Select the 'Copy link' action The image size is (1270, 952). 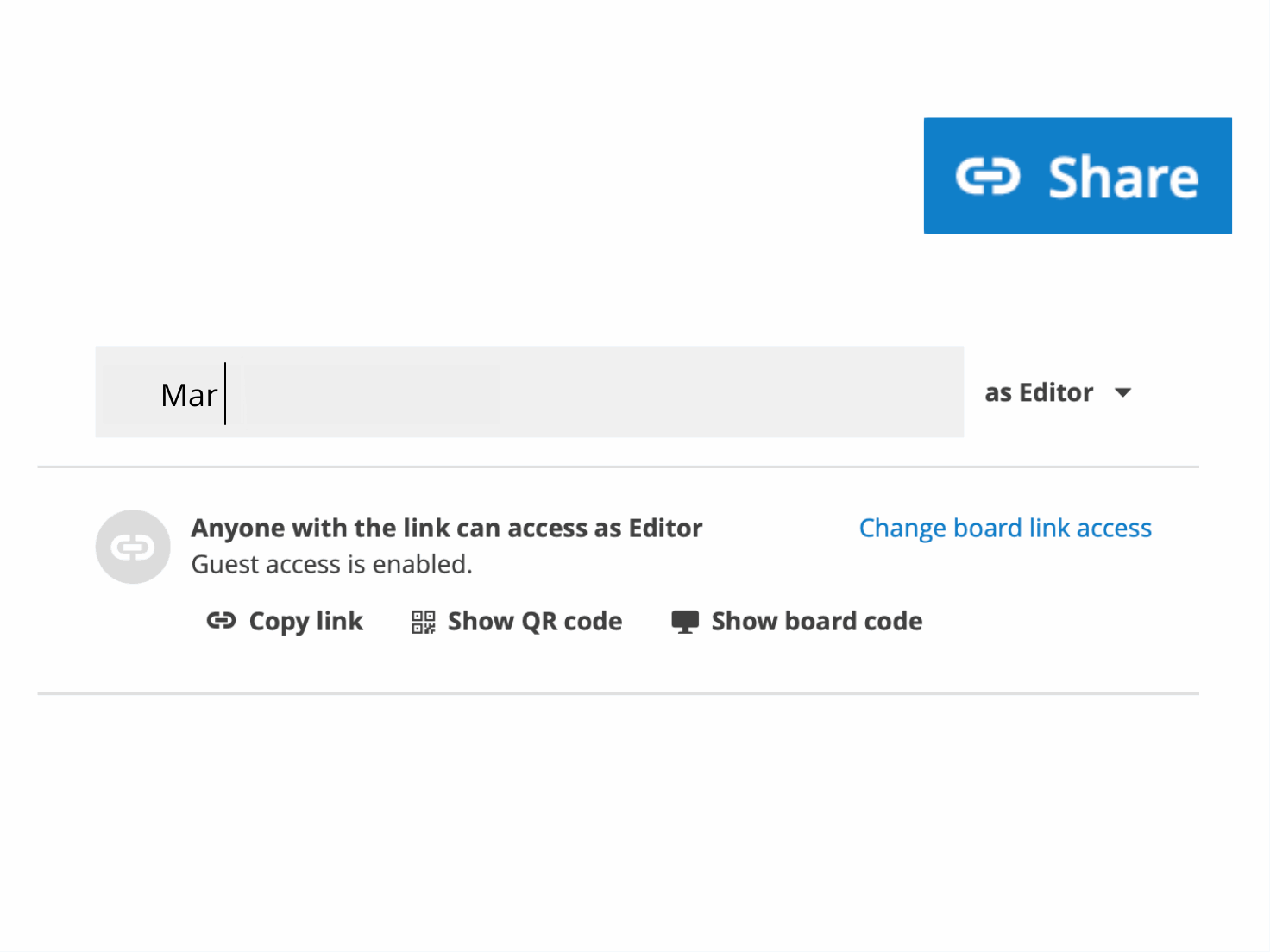[305, 621]
